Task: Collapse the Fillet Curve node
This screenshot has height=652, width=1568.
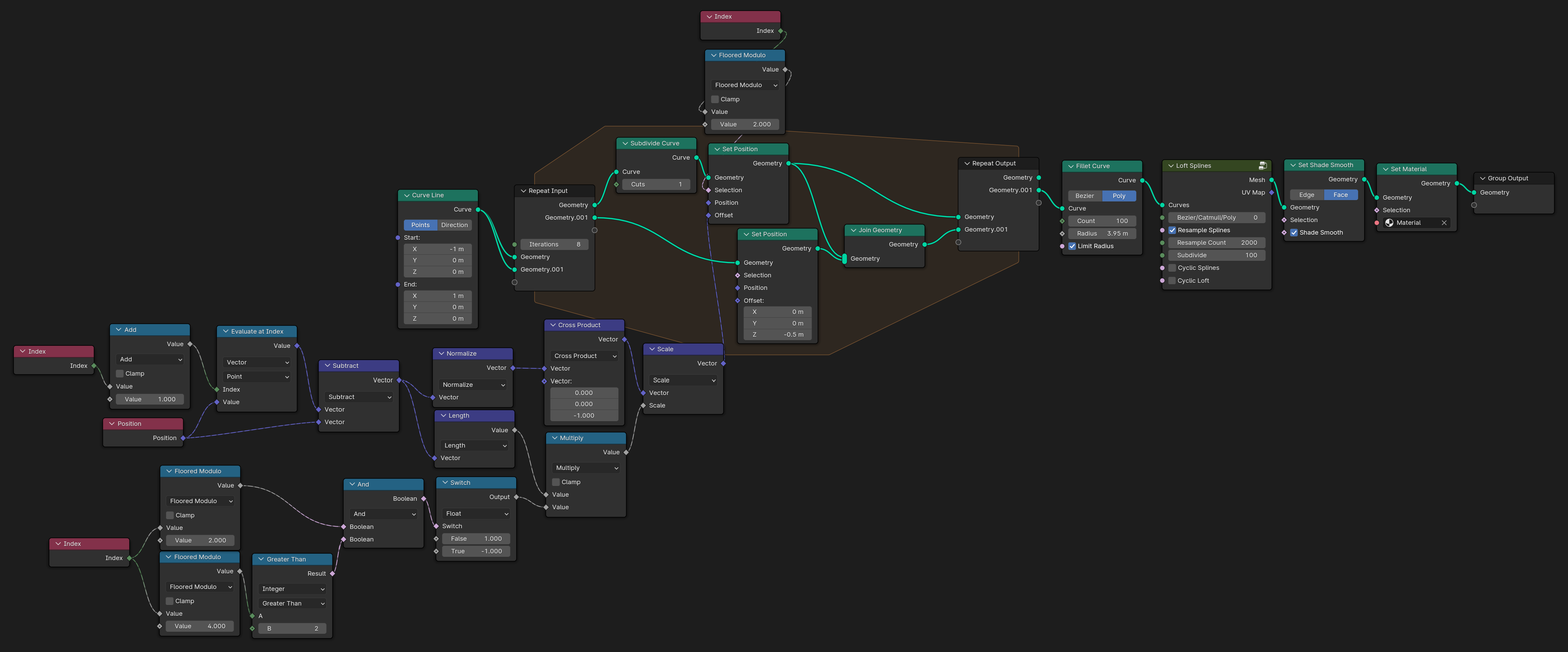Action: coord(1071,166)
